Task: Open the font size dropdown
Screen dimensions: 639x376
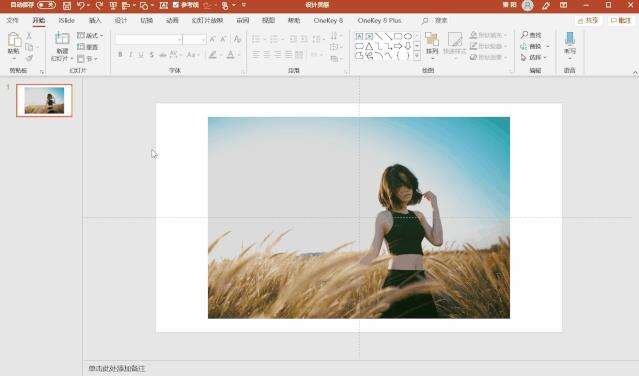Action: point(203,40)
